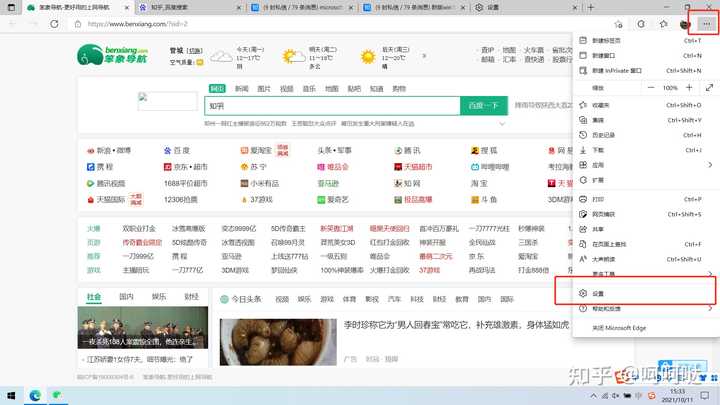This screenshot has width=720, height=405.
Task: Open the 腾讯 site link
Action: [408, 151]
